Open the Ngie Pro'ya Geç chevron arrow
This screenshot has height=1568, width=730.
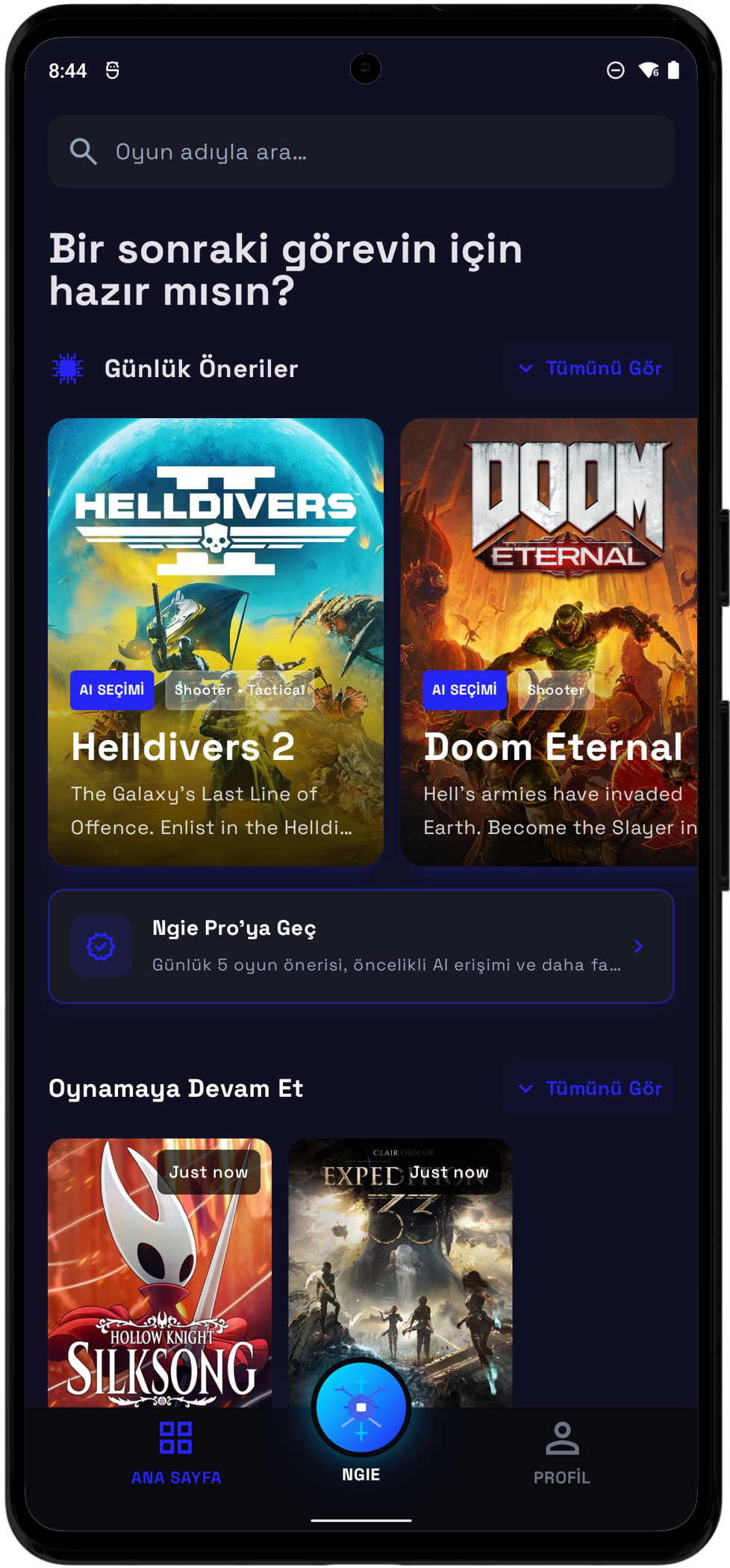[638, 947]
